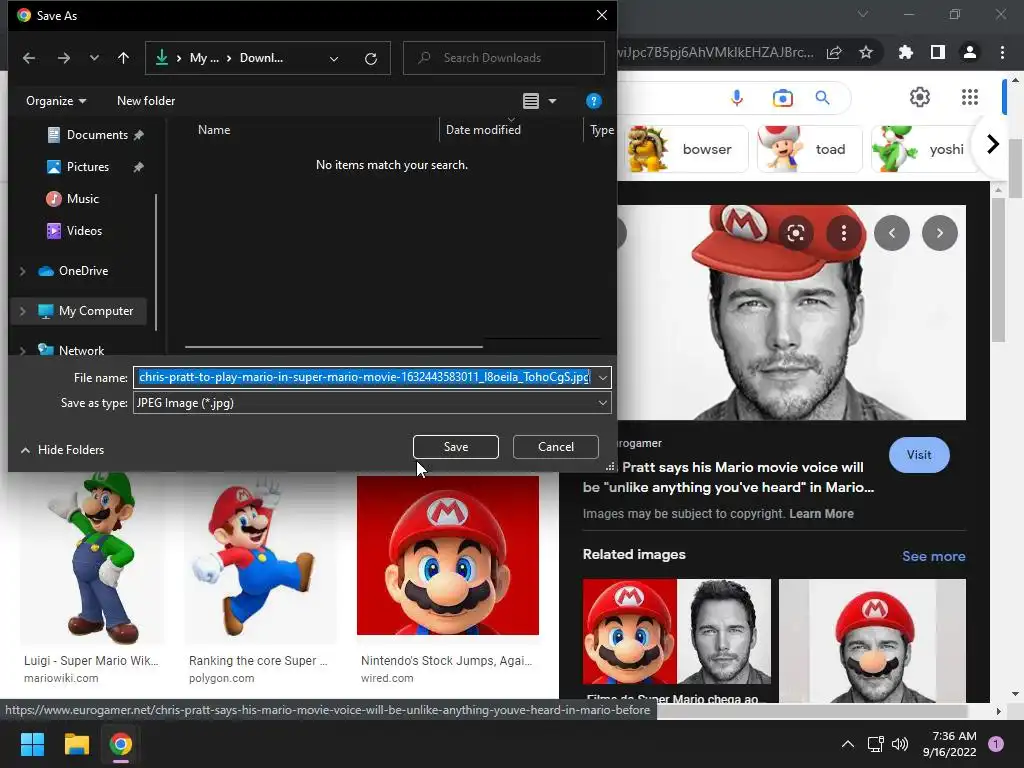Open the polygon.com jumping Mario result
The width and height of the screenshot is (1024, 768).
tap(261, 559)
